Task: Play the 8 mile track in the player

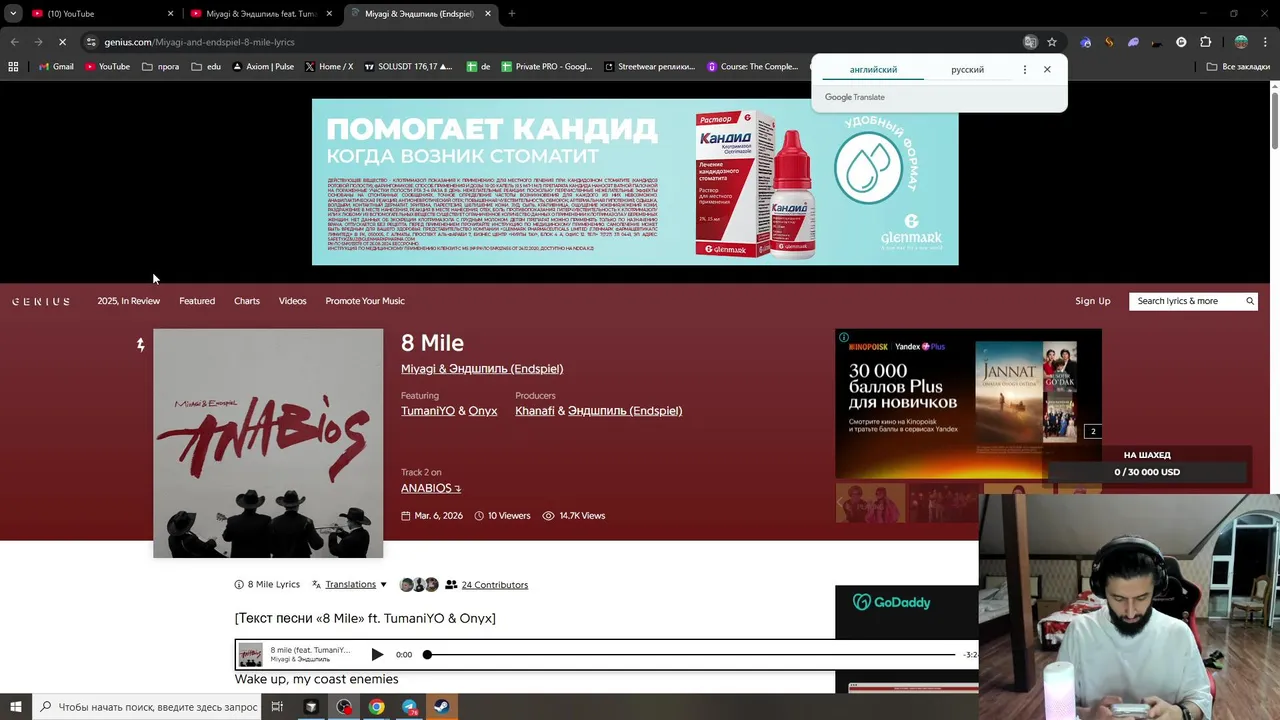Action: 377,655
